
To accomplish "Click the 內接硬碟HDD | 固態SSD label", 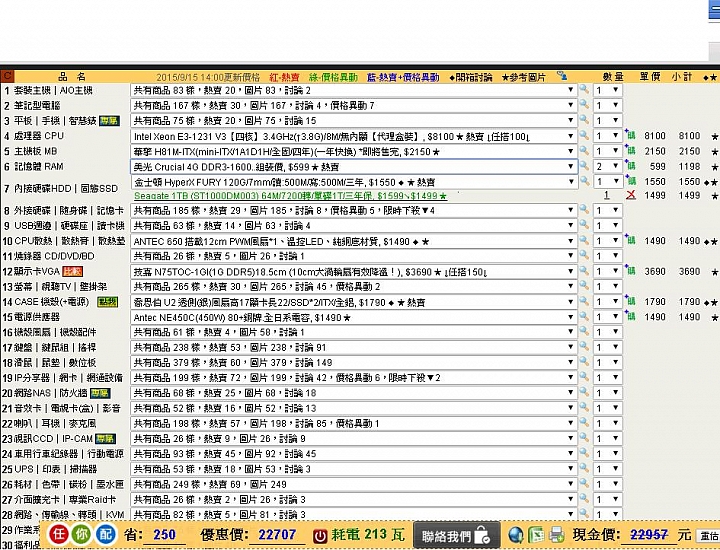I will point(66,188).
